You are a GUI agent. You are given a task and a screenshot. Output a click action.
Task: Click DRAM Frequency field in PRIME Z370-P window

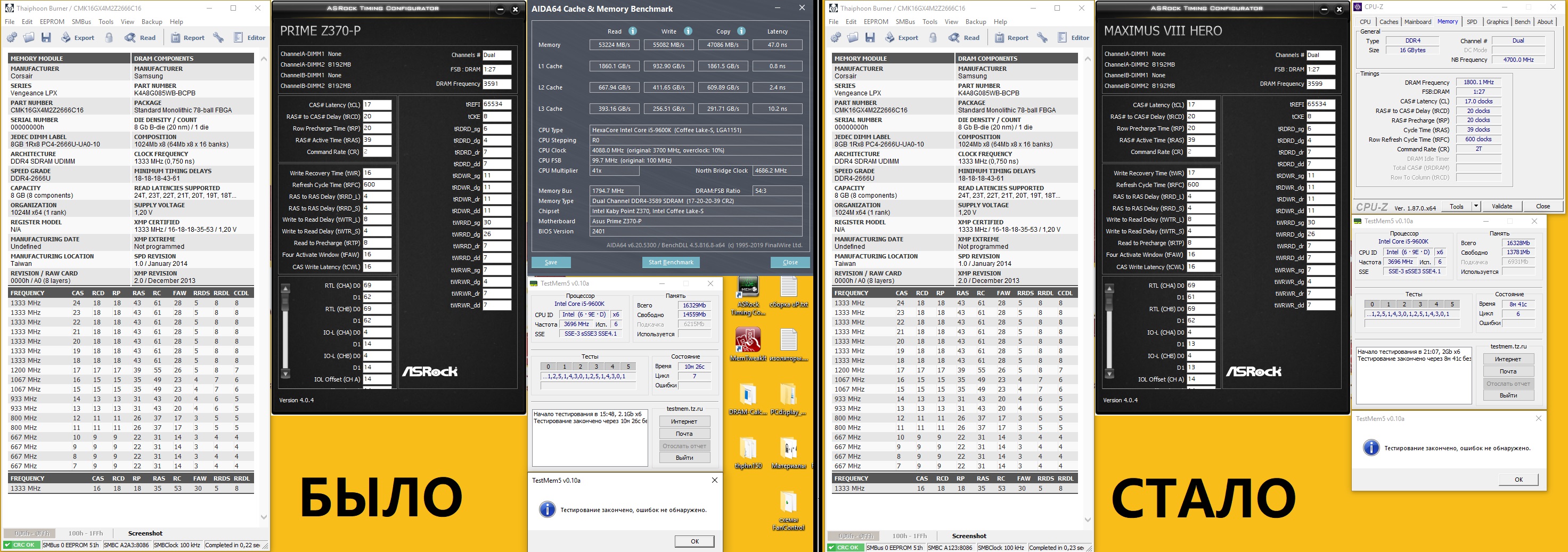tap(497, 84)
